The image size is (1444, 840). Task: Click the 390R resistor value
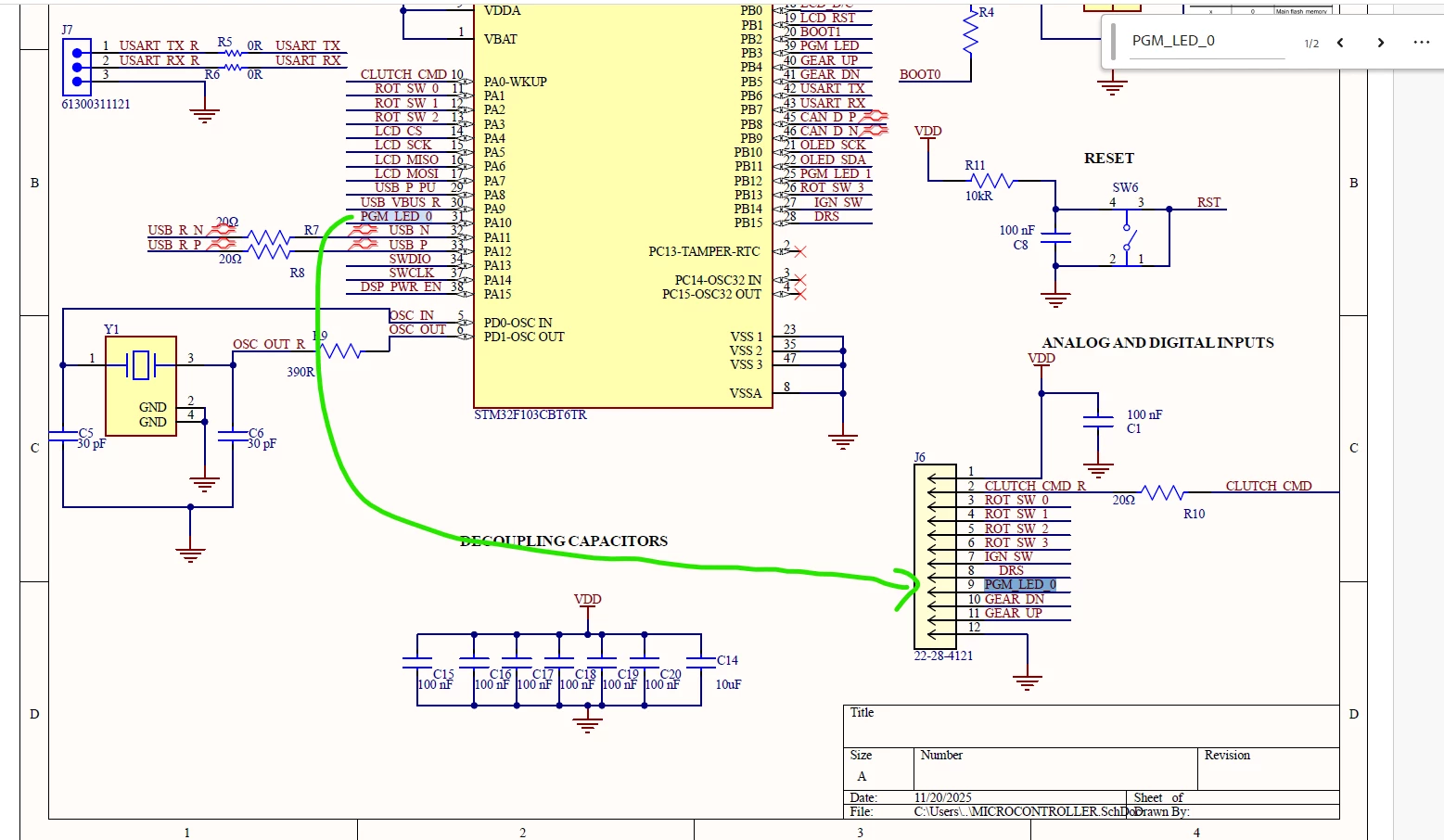tap(300, 373)
